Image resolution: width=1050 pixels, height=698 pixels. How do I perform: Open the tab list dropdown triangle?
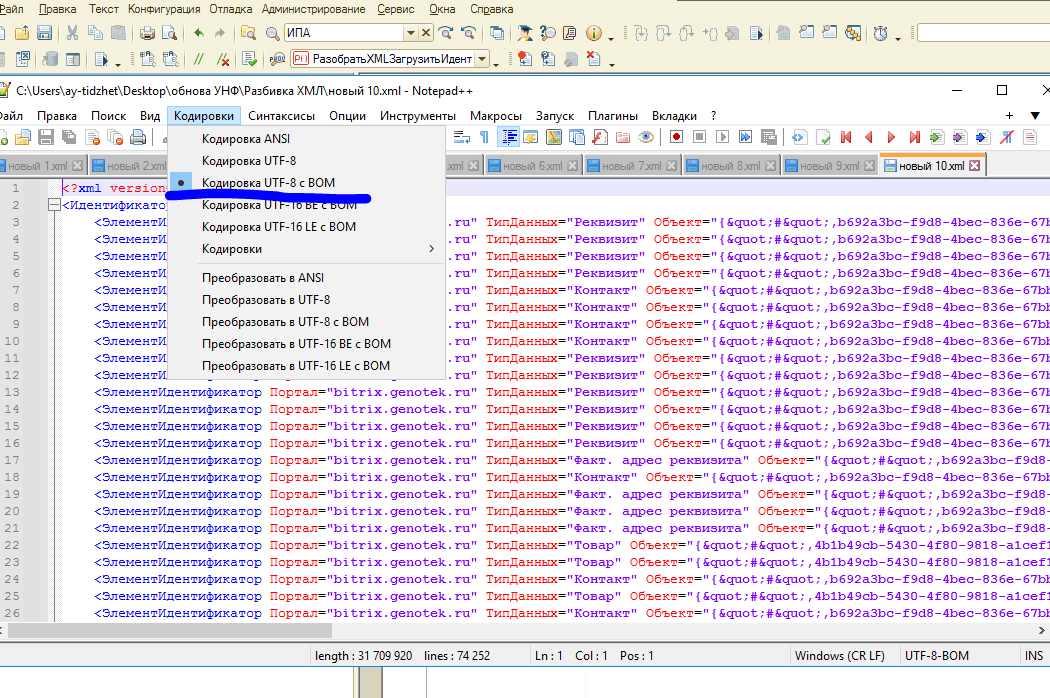[1035, 116]
